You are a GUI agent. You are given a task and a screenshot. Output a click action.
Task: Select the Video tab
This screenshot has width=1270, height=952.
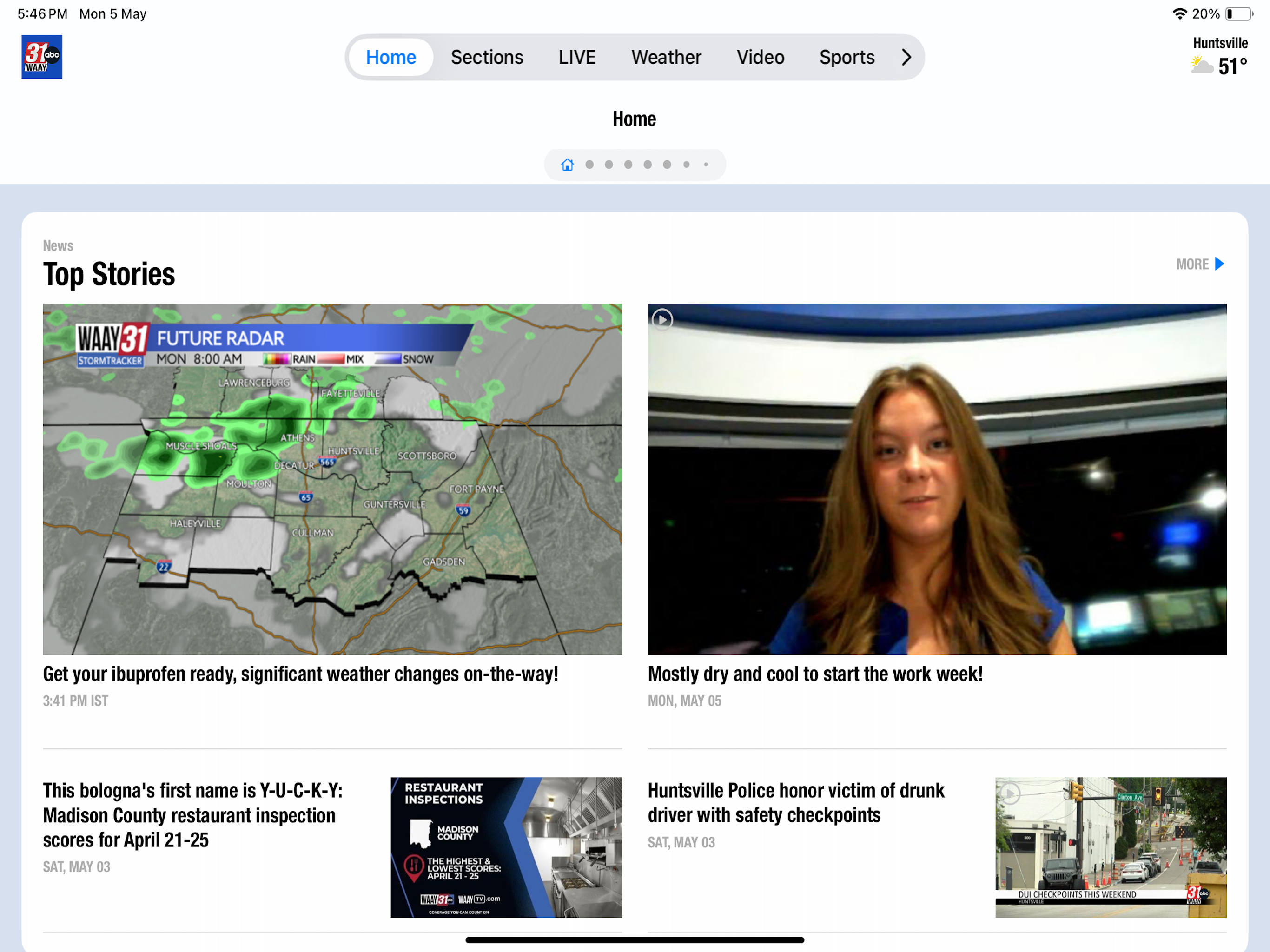(x=760, y=58)
